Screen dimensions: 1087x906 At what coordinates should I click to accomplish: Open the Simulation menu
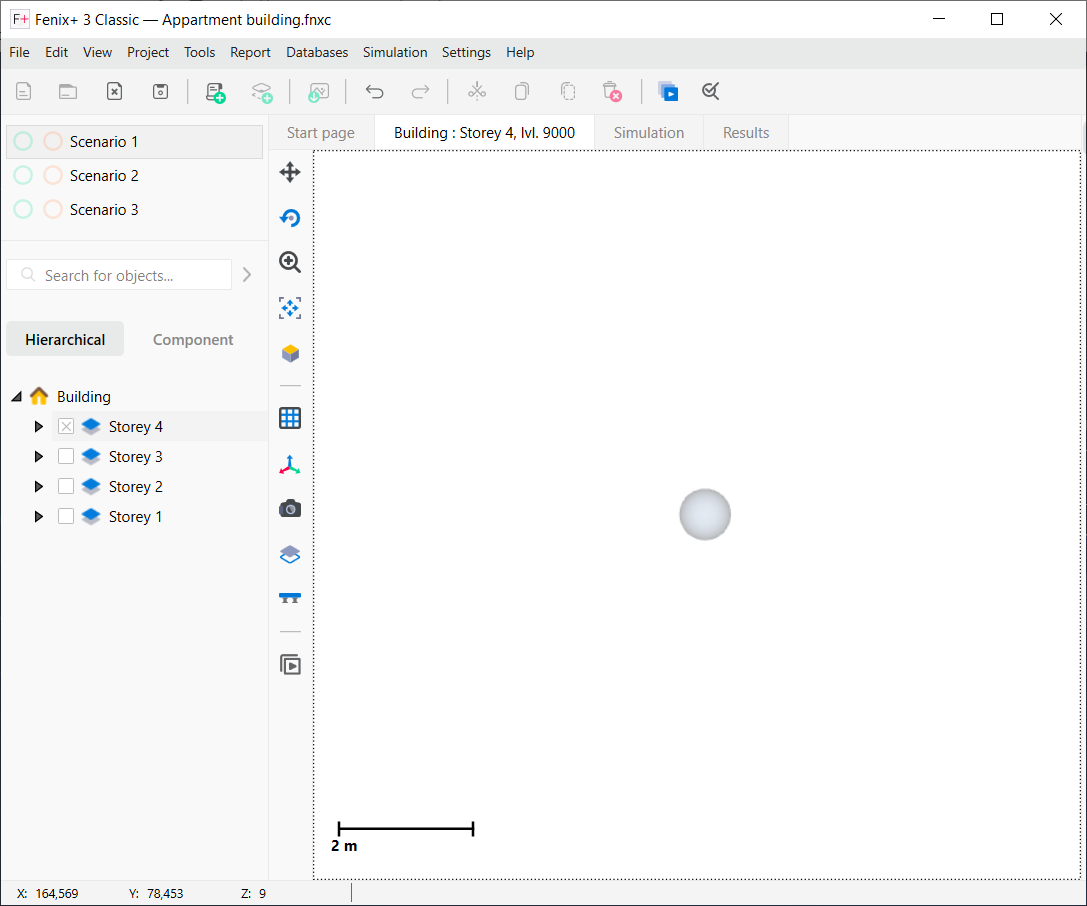coord(395,52)
